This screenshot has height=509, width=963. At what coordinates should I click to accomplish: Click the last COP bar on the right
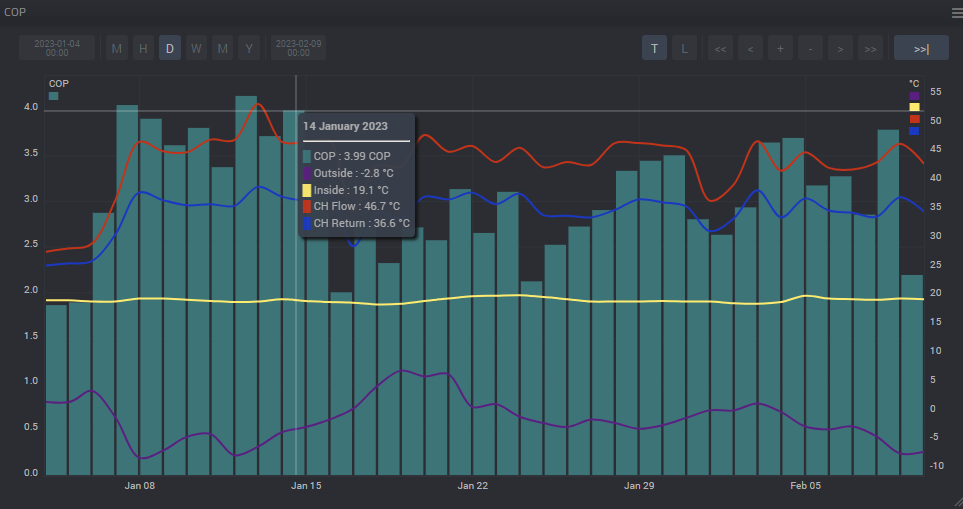(911, 375)
